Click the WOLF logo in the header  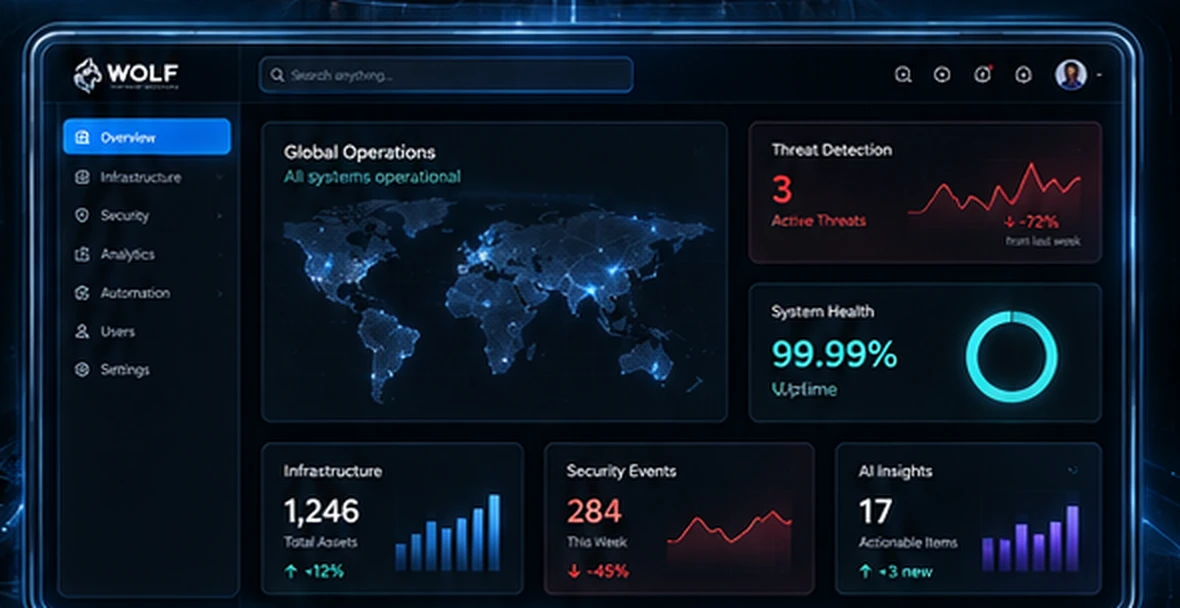point(126,75)
